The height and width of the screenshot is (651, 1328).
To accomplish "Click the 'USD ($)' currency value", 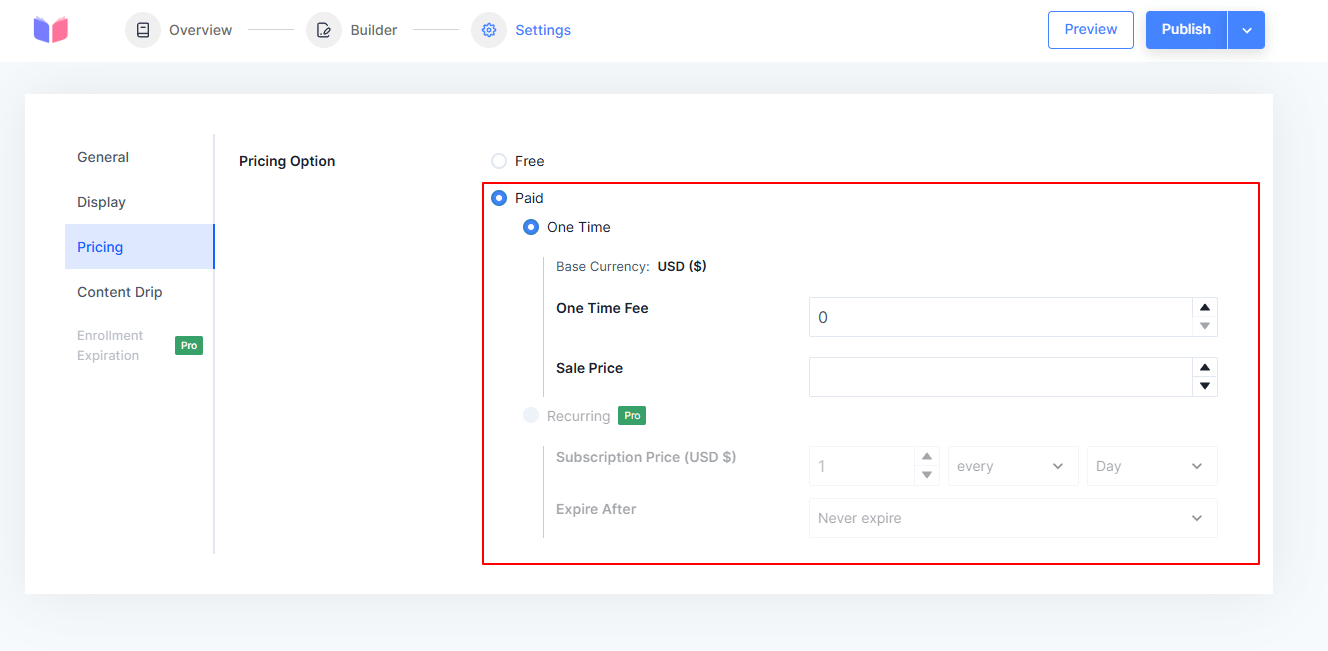I will point(682,267).
